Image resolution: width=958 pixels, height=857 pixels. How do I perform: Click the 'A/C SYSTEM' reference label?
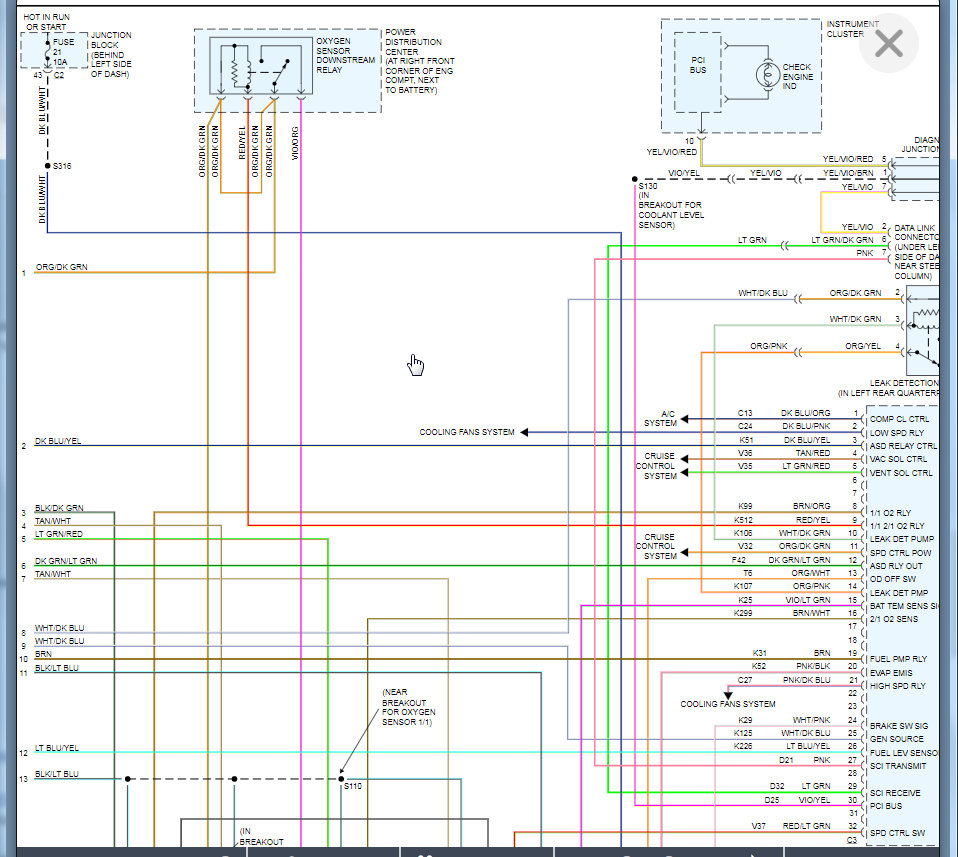(660, 418)
